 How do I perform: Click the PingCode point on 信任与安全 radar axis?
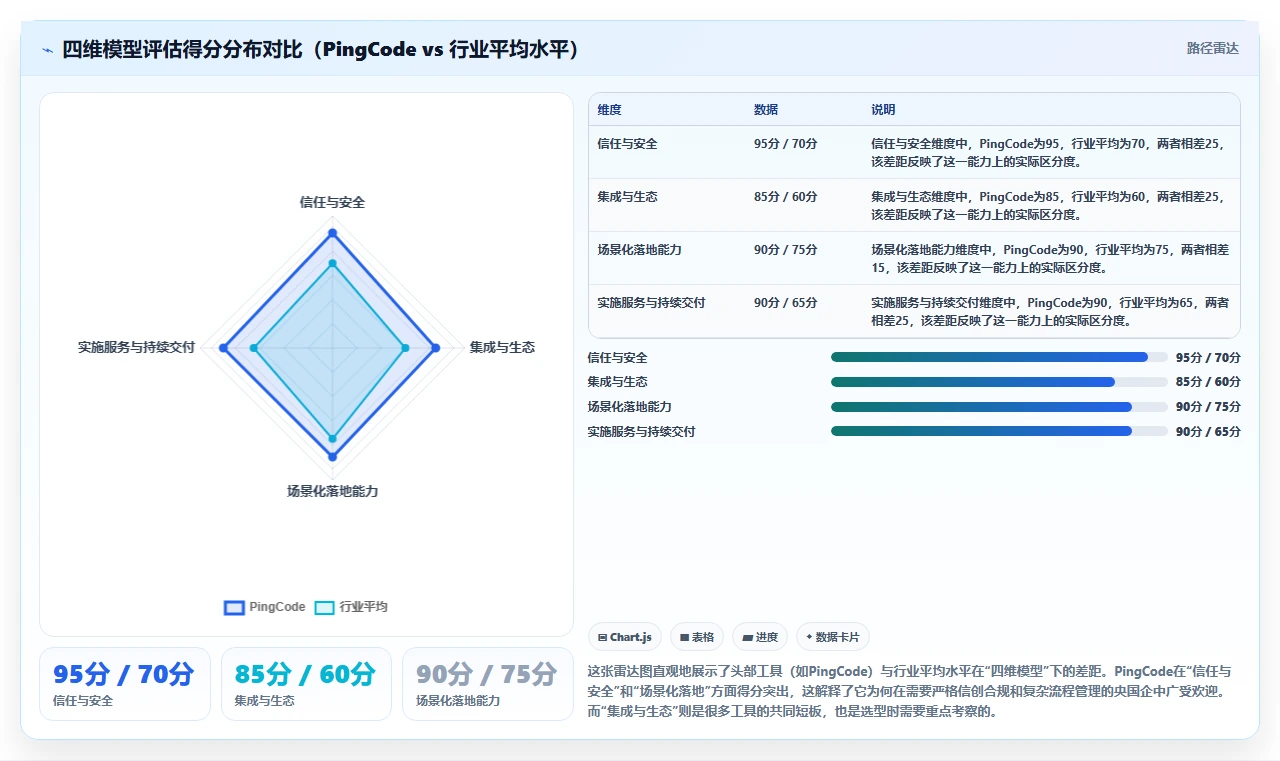333,233
